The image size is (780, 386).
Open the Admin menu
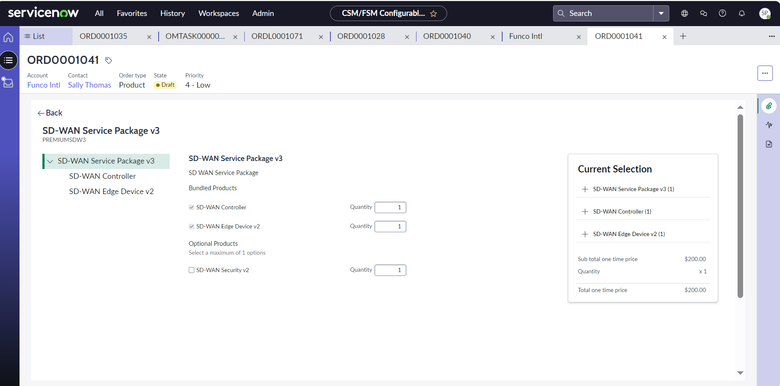point(263,13)
